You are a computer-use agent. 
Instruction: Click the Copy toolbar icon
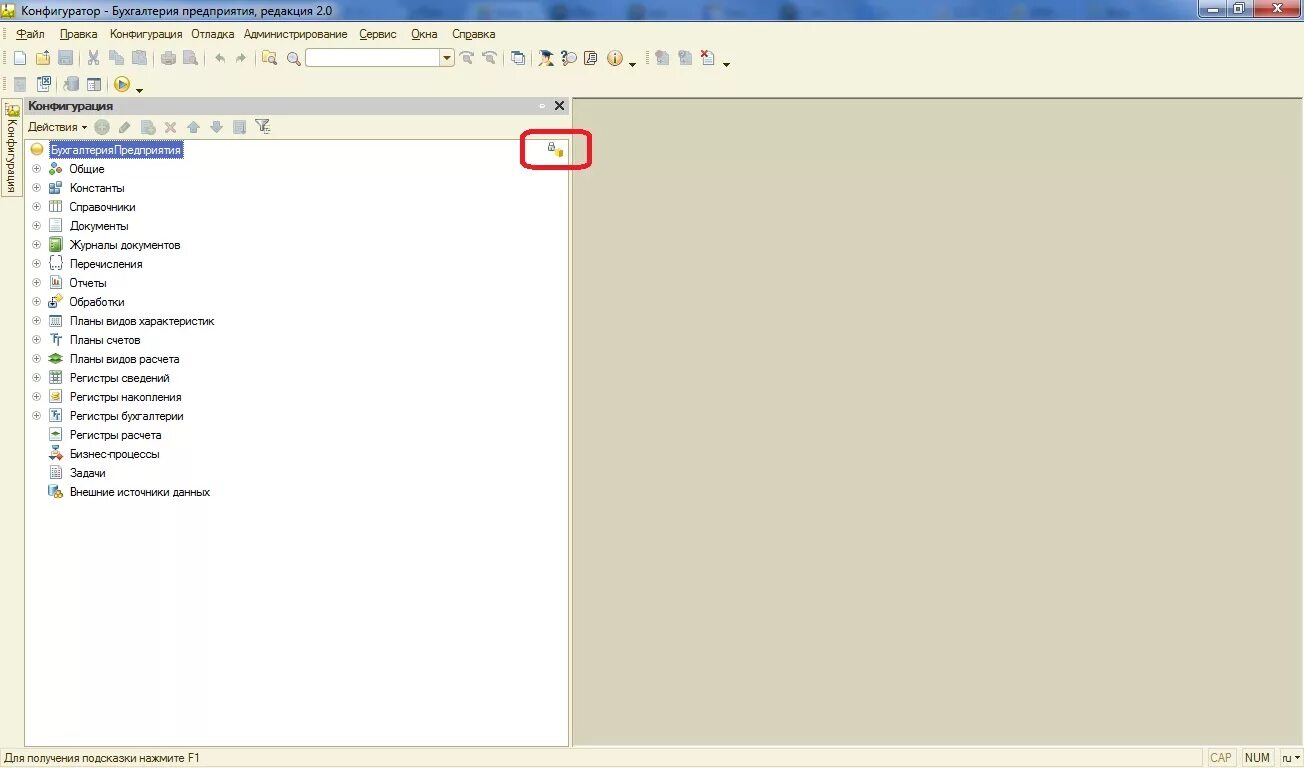click(x=117, y=58)
